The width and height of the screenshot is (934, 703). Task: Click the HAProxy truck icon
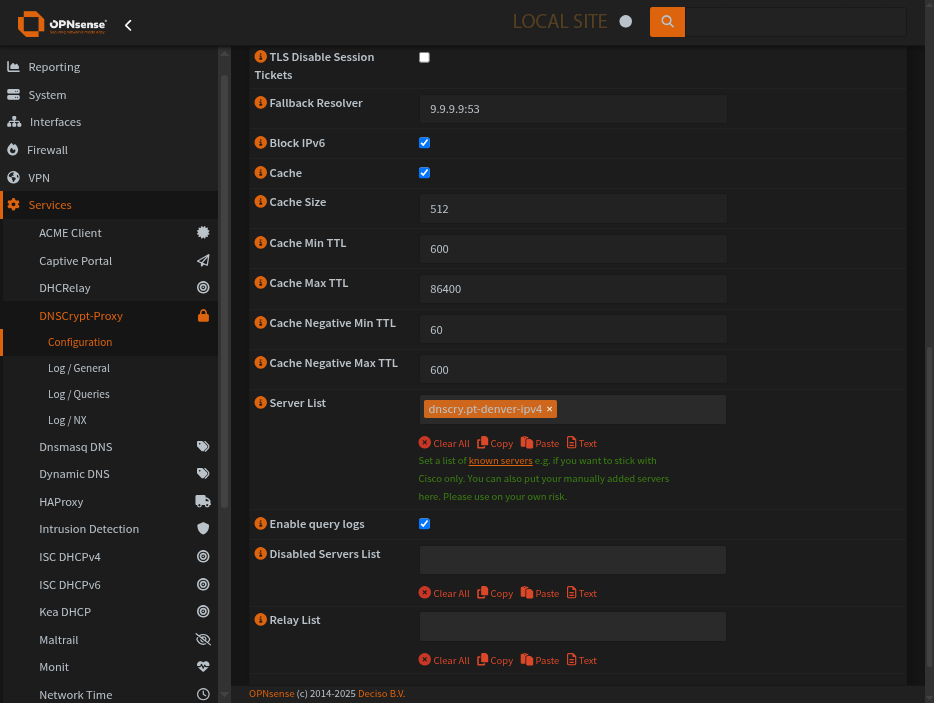coord(203,502)
